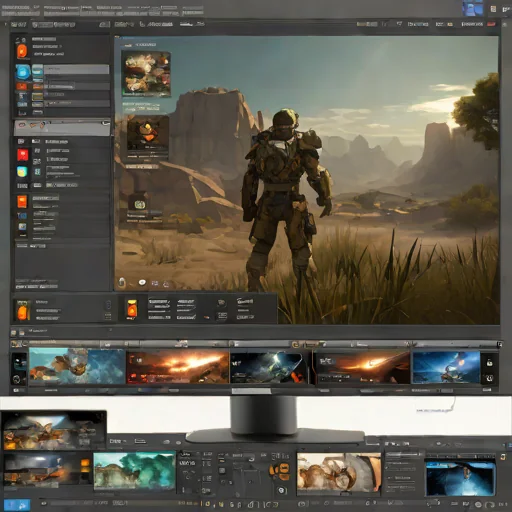Open the colorful collage thumbnail over the viewport

[x=146, y=74]
